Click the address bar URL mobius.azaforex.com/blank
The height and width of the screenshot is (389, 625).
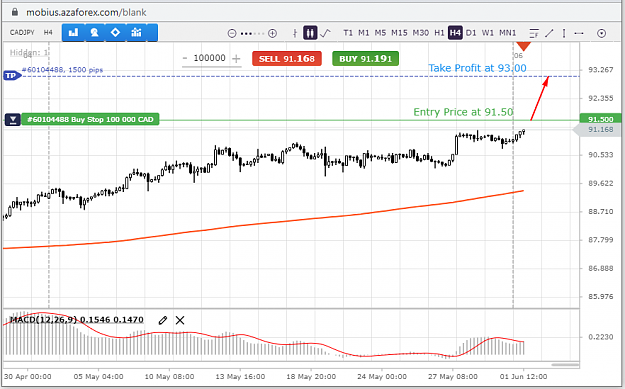point(86,12)
